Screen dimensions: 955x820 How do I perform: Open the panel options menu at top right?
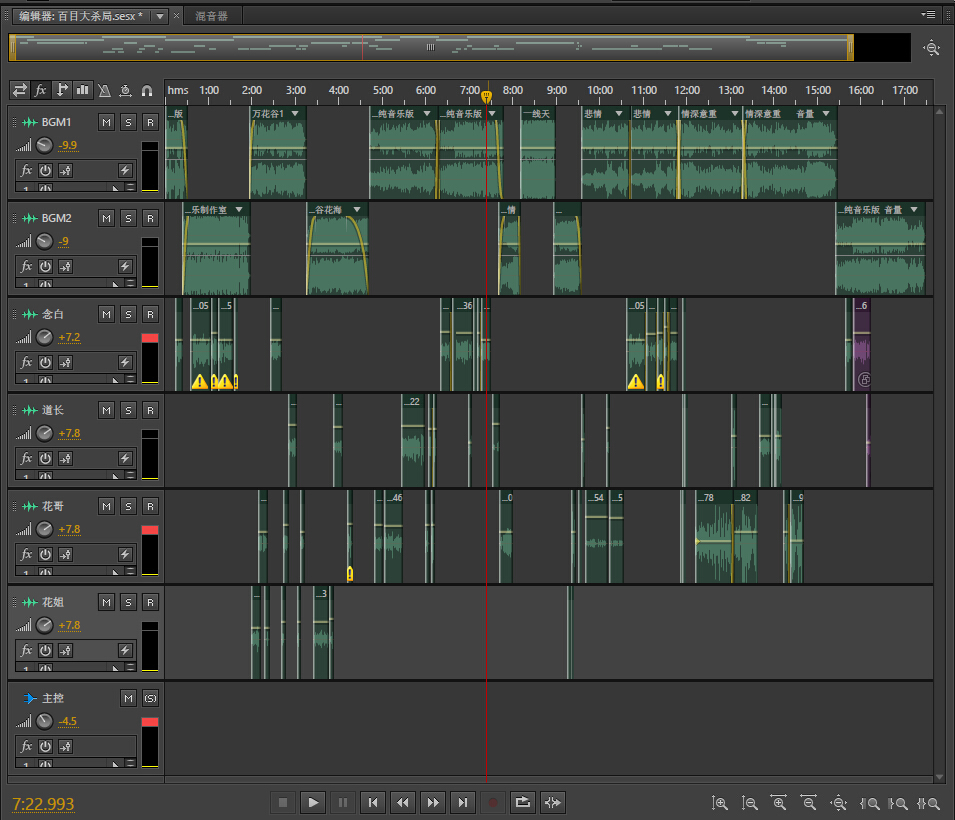pyautogui.click(x=929, y=15)
